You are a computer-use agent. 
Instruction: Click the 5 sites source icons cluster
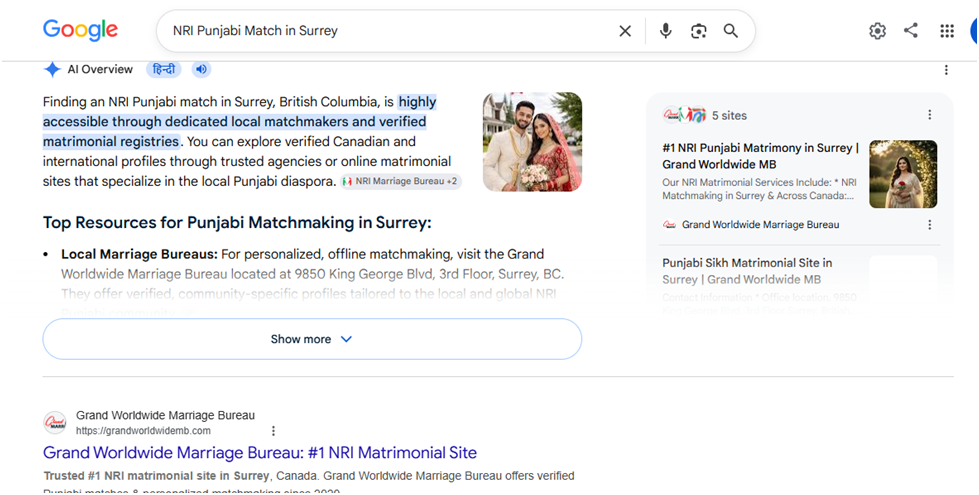[x=684, y=115]
